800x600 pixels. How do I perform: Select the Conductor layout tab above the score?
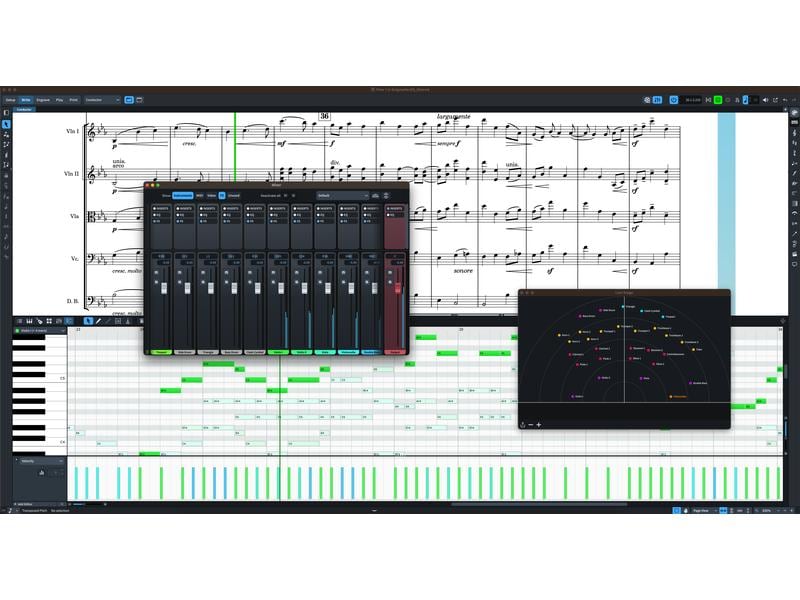tap(24, 110)
